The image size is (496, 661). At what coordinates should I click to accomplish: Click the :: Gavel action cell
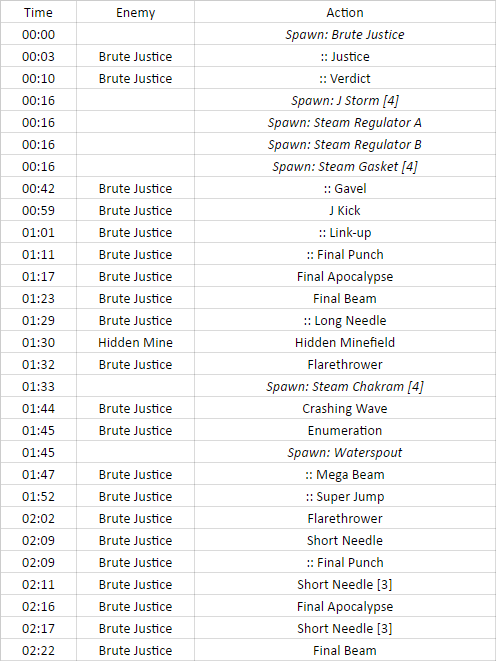[x=345, y=188]
